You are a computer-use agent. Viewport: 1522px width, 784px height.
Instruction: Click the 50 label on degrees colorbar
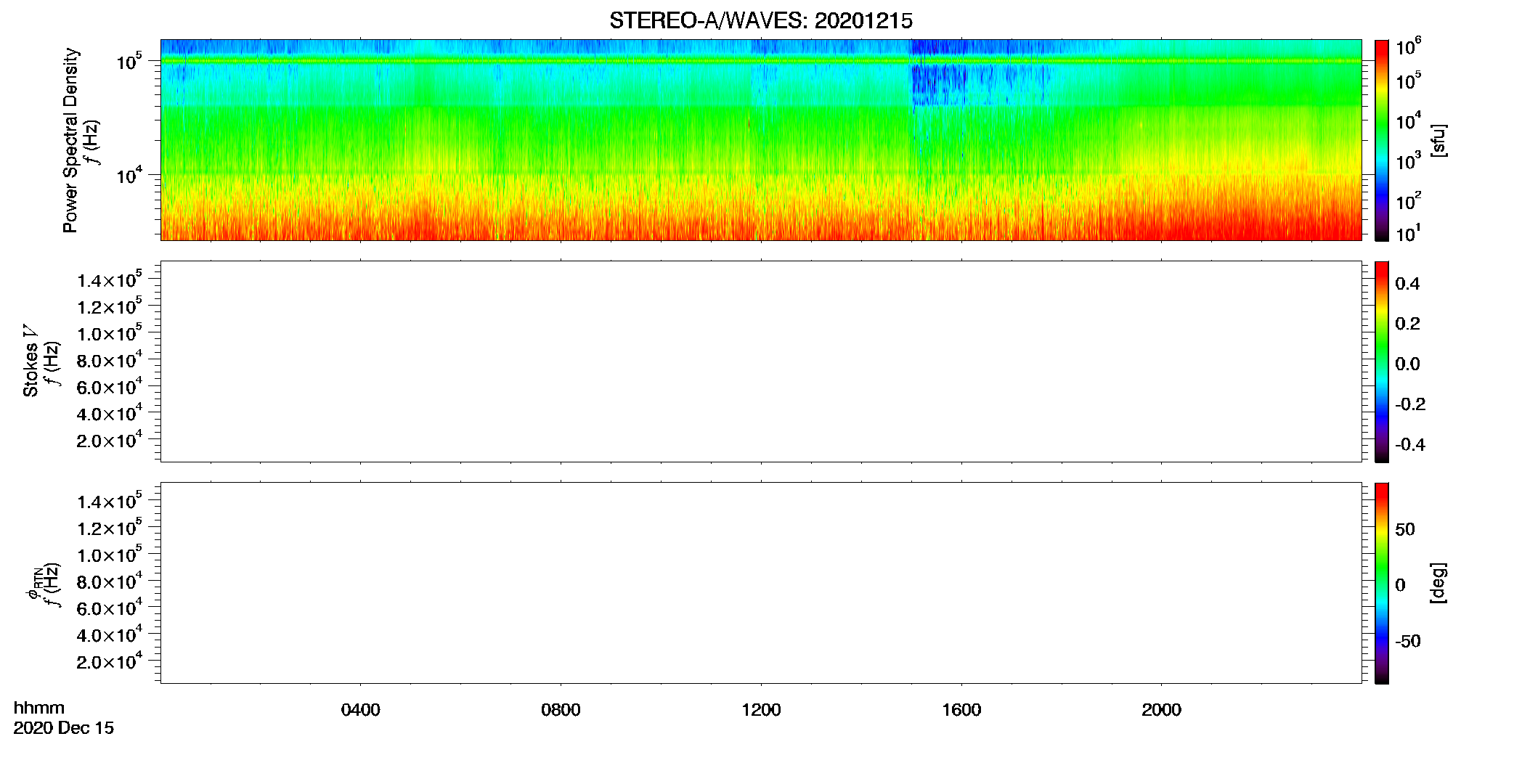tap(1405, 529)
